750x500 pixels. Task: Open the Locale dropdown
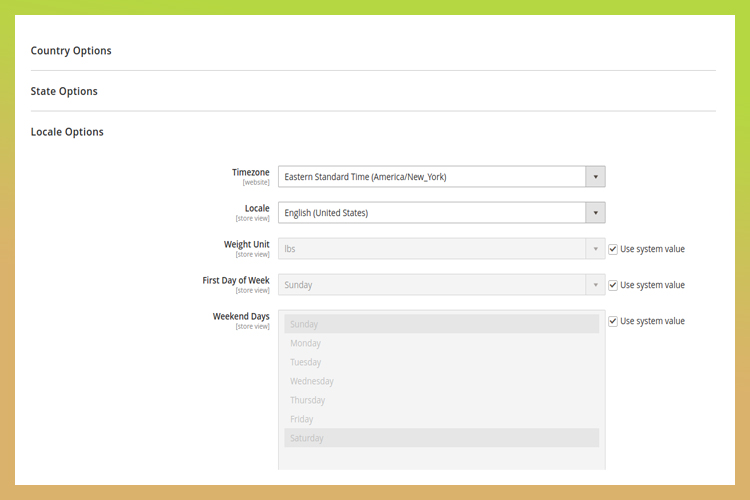(x=432, y=213)
